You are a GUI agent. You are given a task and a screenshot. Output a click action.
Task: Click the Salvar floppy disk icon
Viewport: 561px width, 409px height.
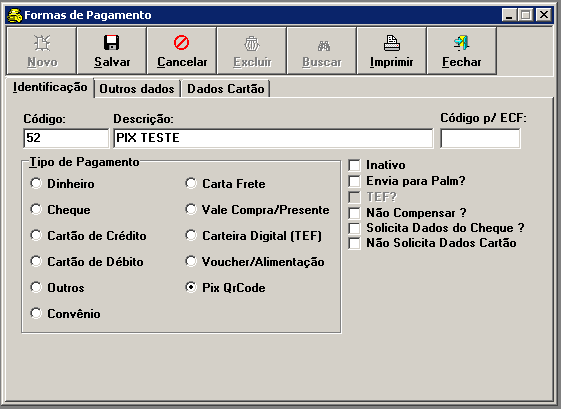click(112, 43)
